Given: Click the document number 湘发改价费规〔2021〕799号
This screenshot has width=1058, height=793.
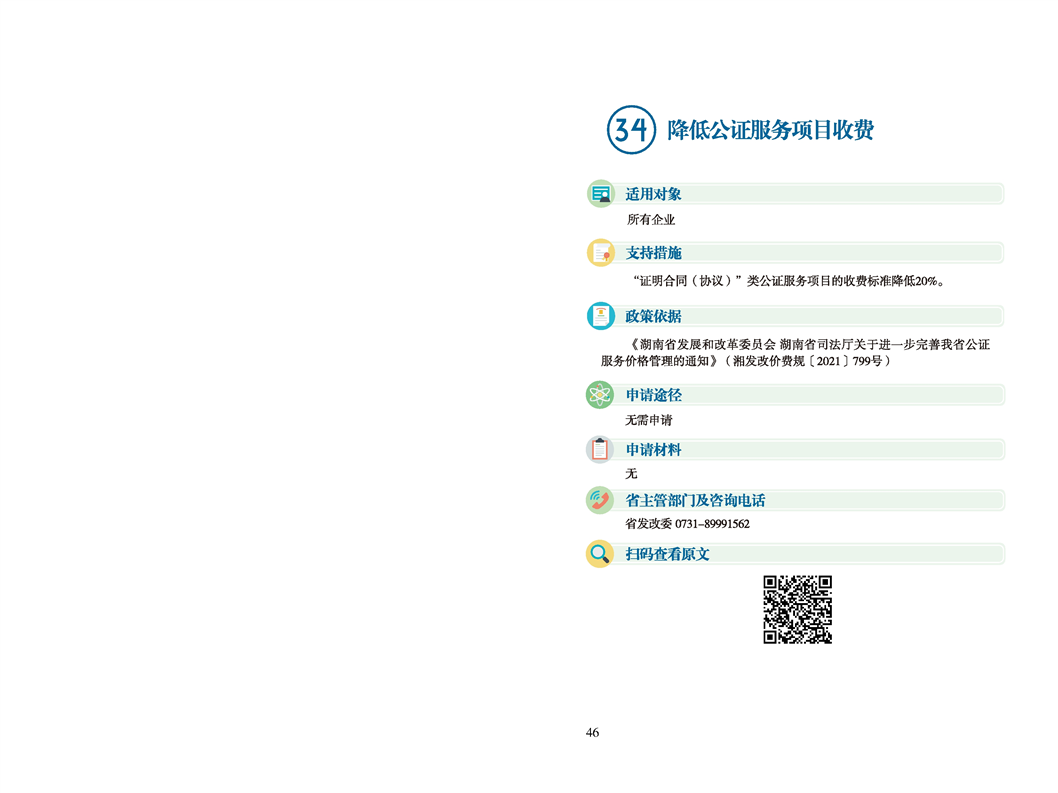Looking at the screenshot, I should pyautogui.click(x=808, y=361).
